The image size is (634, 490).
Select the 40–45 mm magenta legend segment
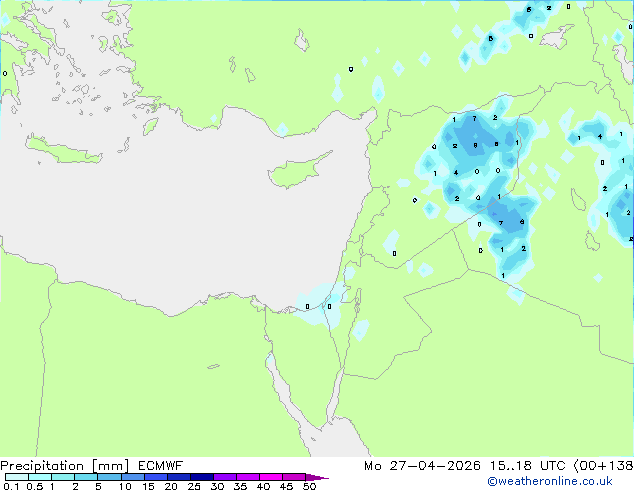tap(271, 477)
